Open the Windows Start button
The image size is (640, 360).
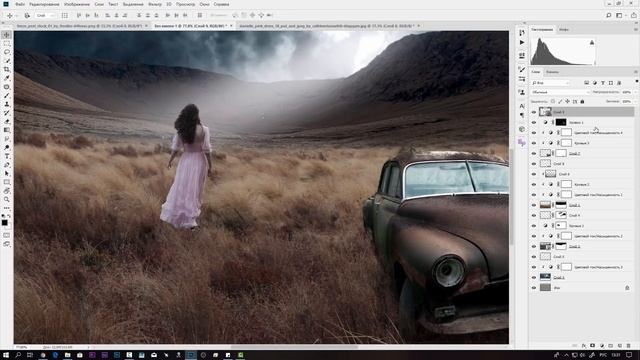click(x=6, y=355)
